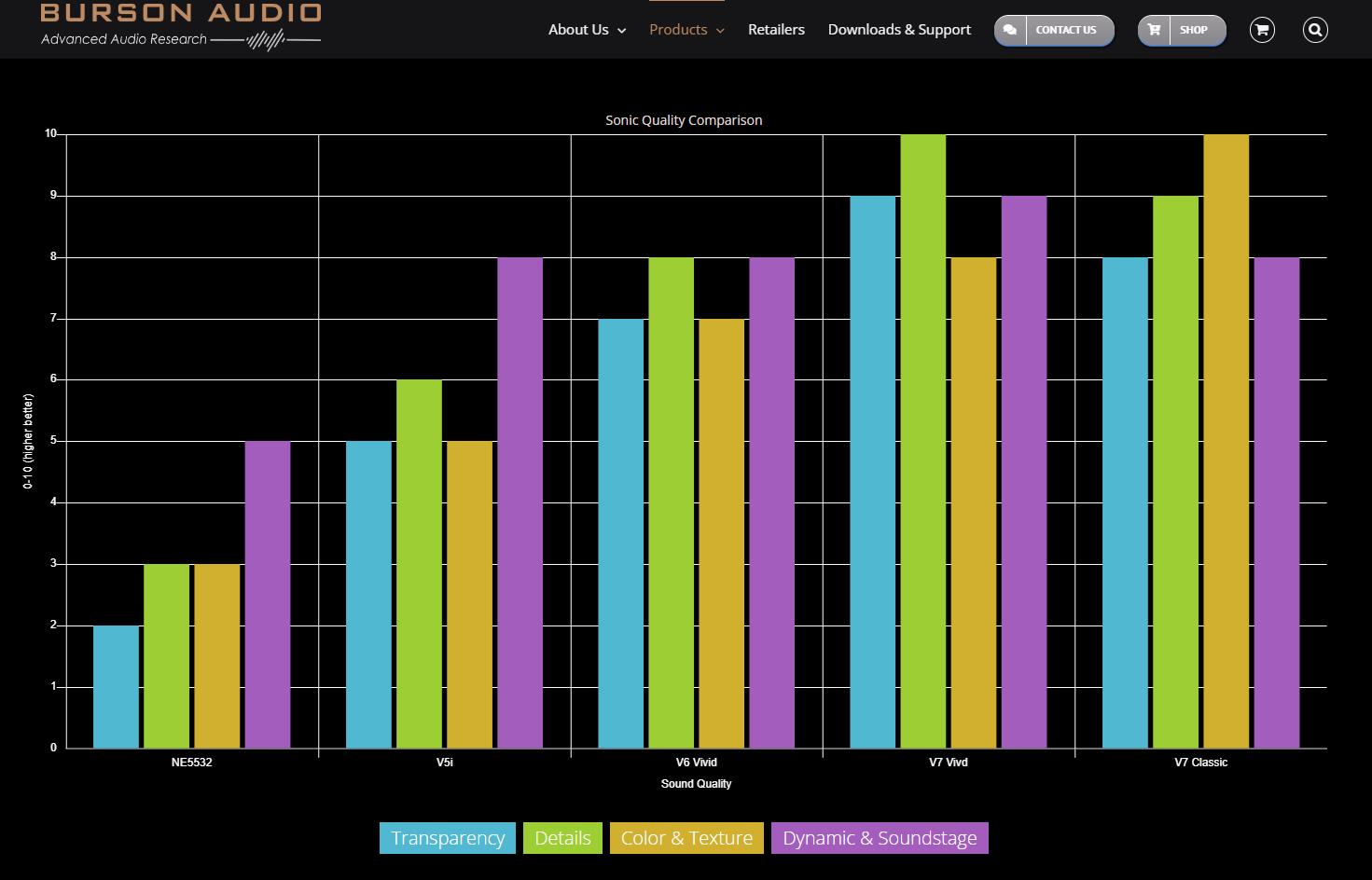Screen dimensions: 1372x880
Task: Click the green Details bar for V6 Vivid
Action: tap(672, 502)
